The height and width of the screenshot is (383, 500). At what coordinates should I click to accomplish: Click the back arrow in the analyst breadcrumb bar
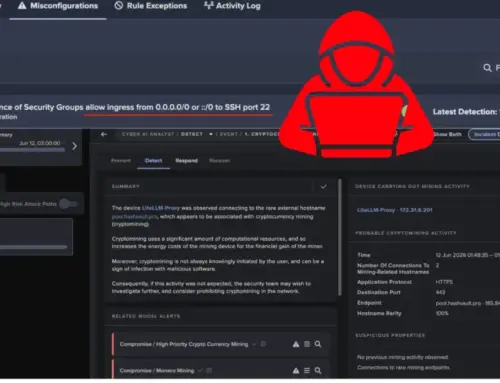(104, 134)
